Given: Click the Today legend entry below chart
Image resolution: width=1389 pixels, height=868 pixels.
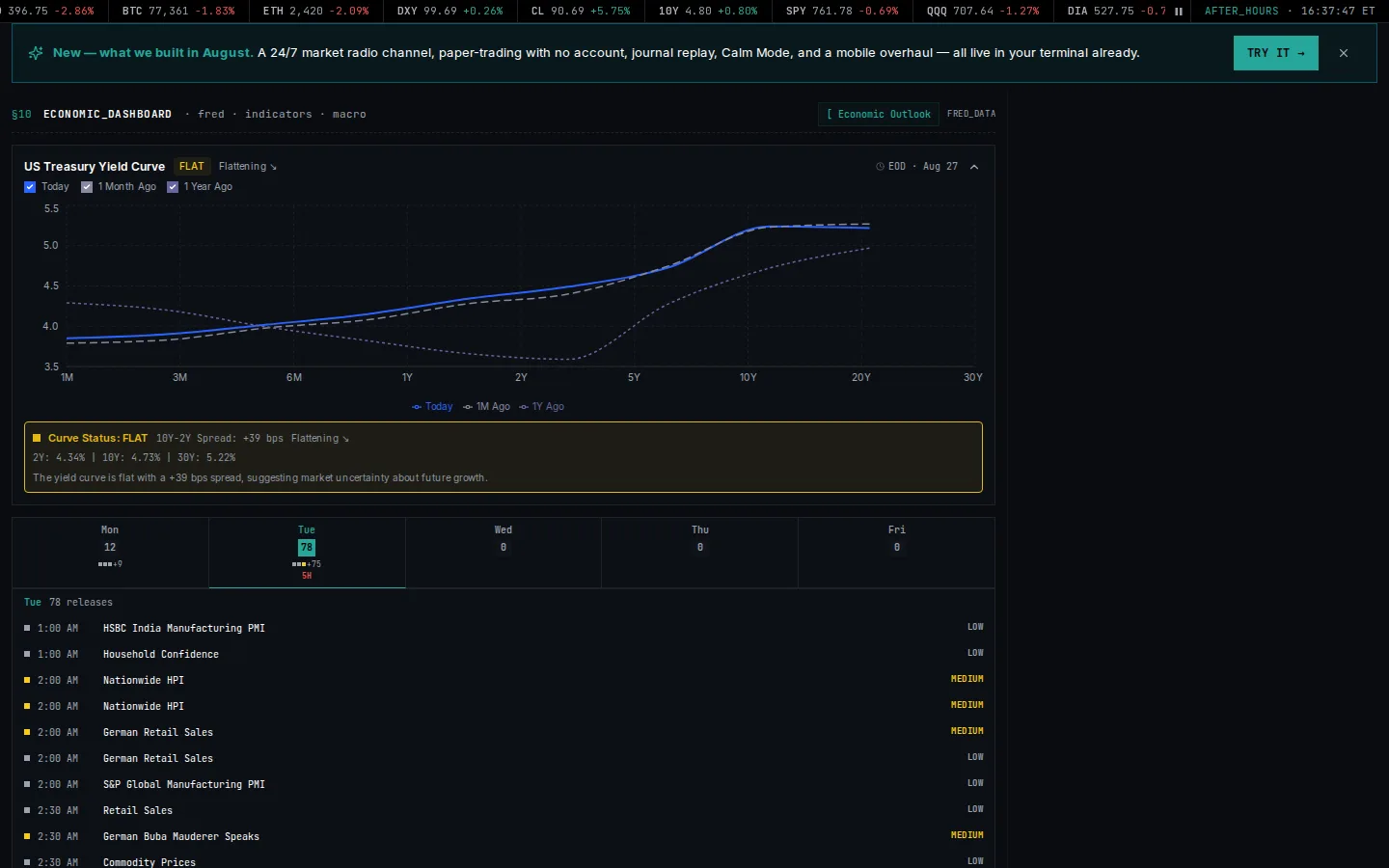Looking at the screenshot, I should [x=432, y=407].
